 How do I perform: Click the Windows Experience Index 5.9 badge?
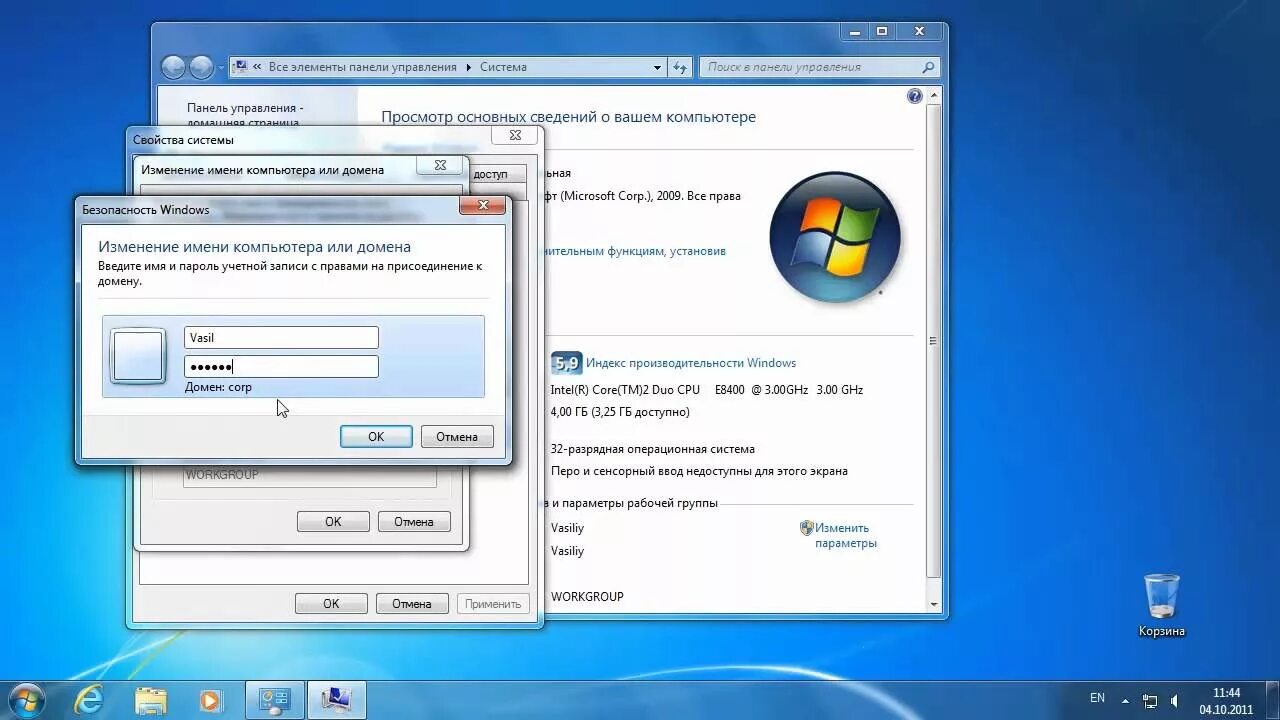click(x=564, y=362)
